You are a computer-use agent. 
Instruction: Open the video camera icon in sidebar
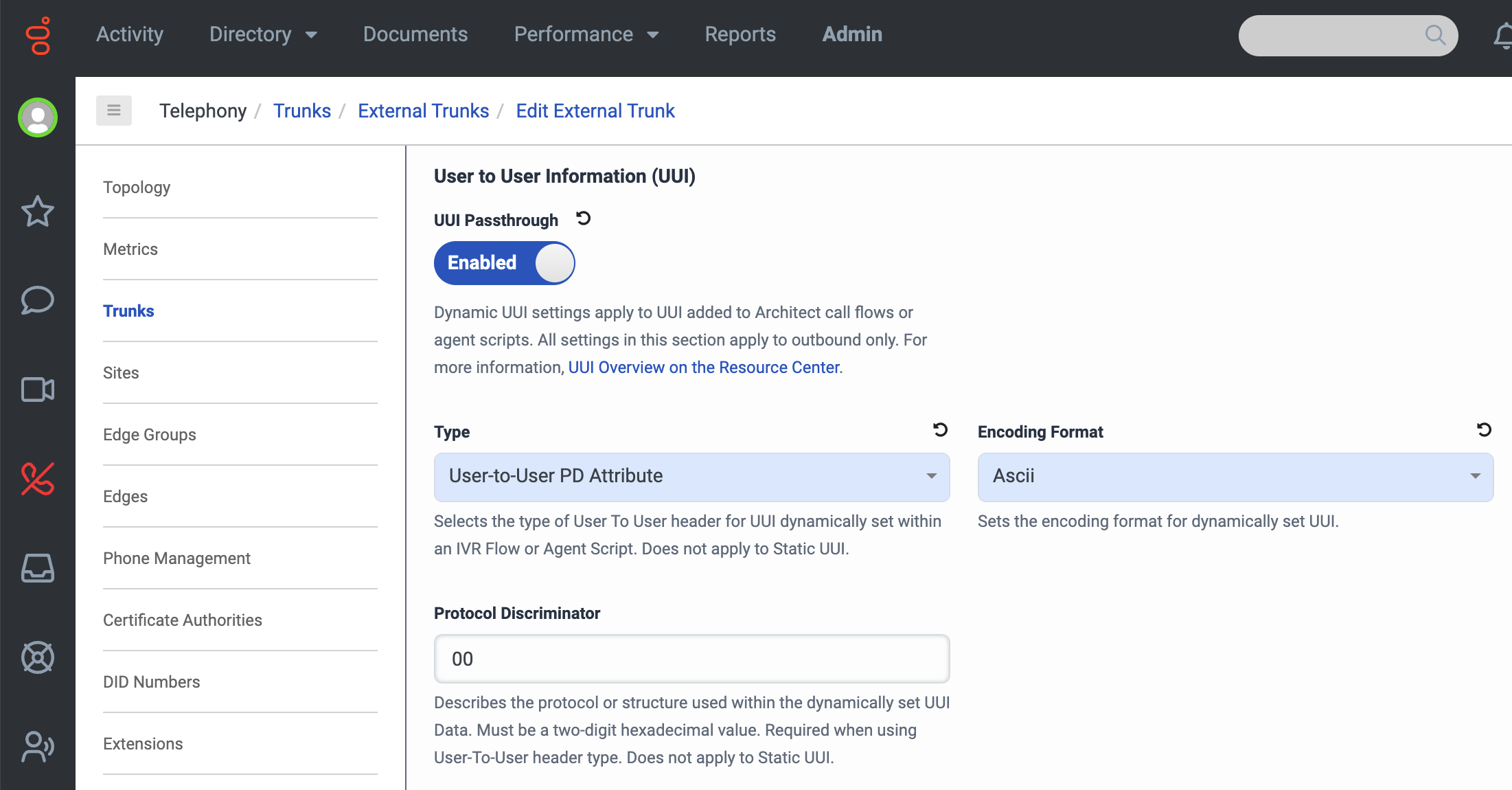37,390
